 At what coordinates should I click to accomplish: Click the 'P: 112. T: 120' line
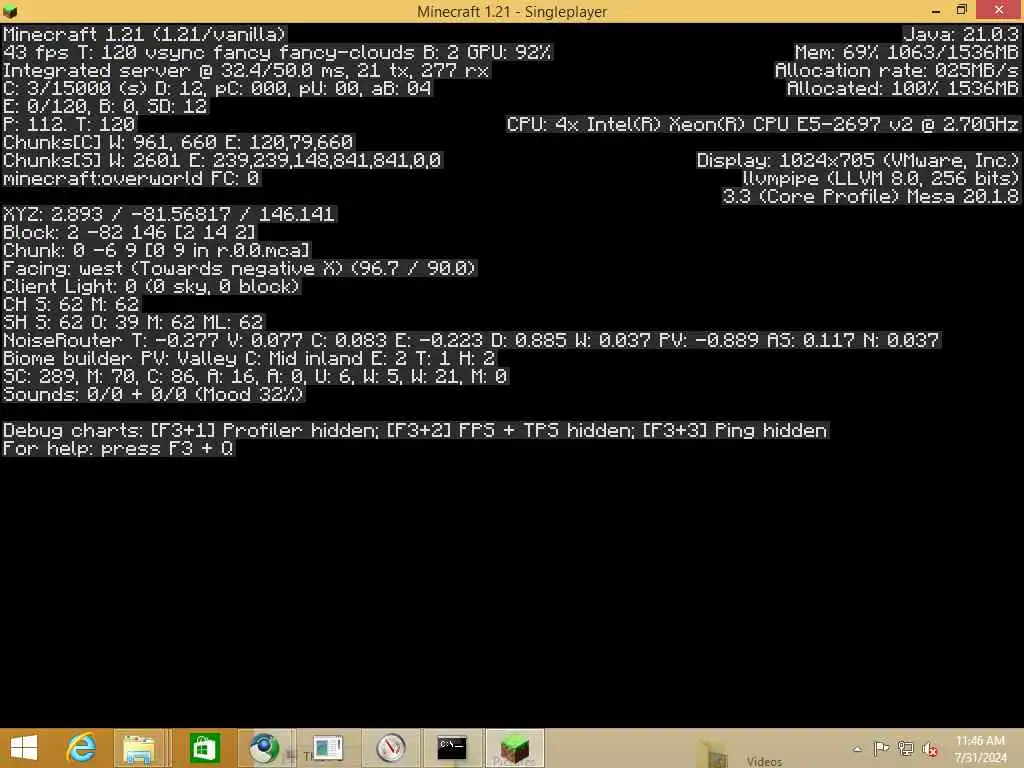click(69, 124)
